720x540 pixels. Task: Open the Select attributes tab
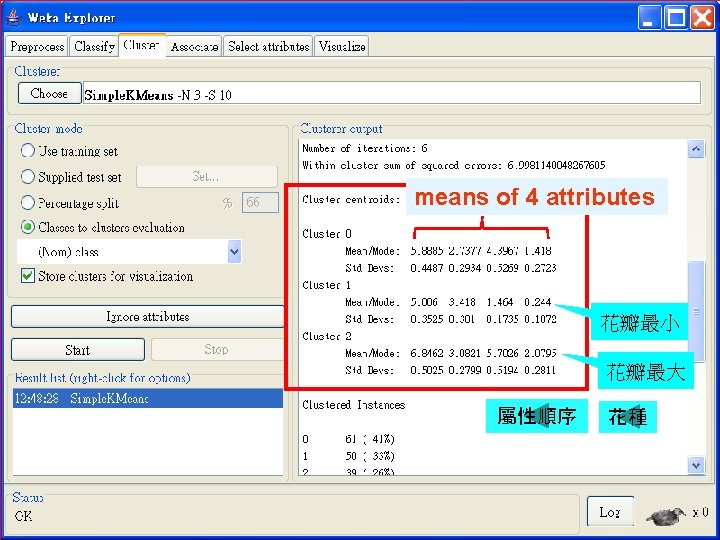pos(268,46)
